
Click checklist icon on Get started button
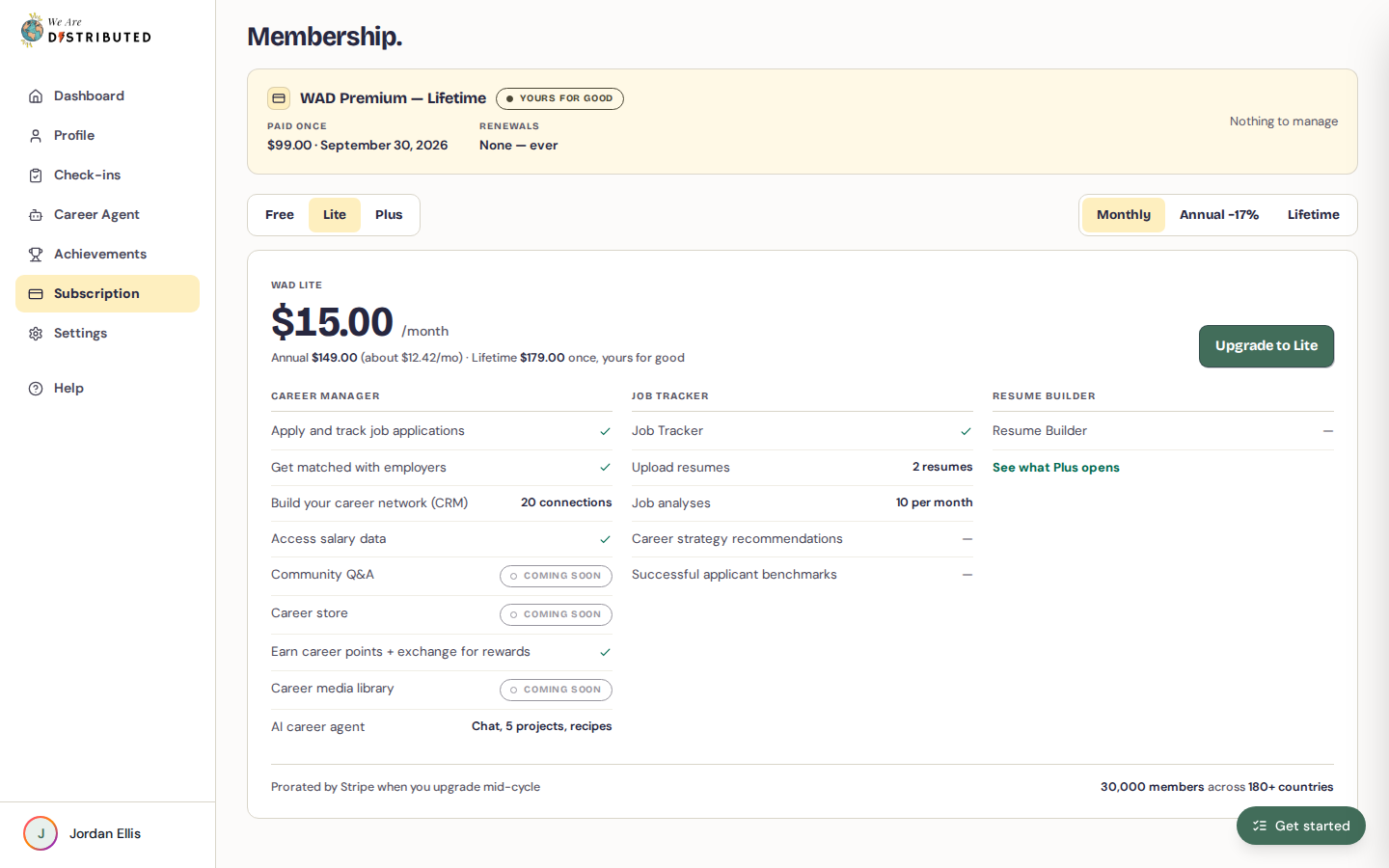[1260, 826]
